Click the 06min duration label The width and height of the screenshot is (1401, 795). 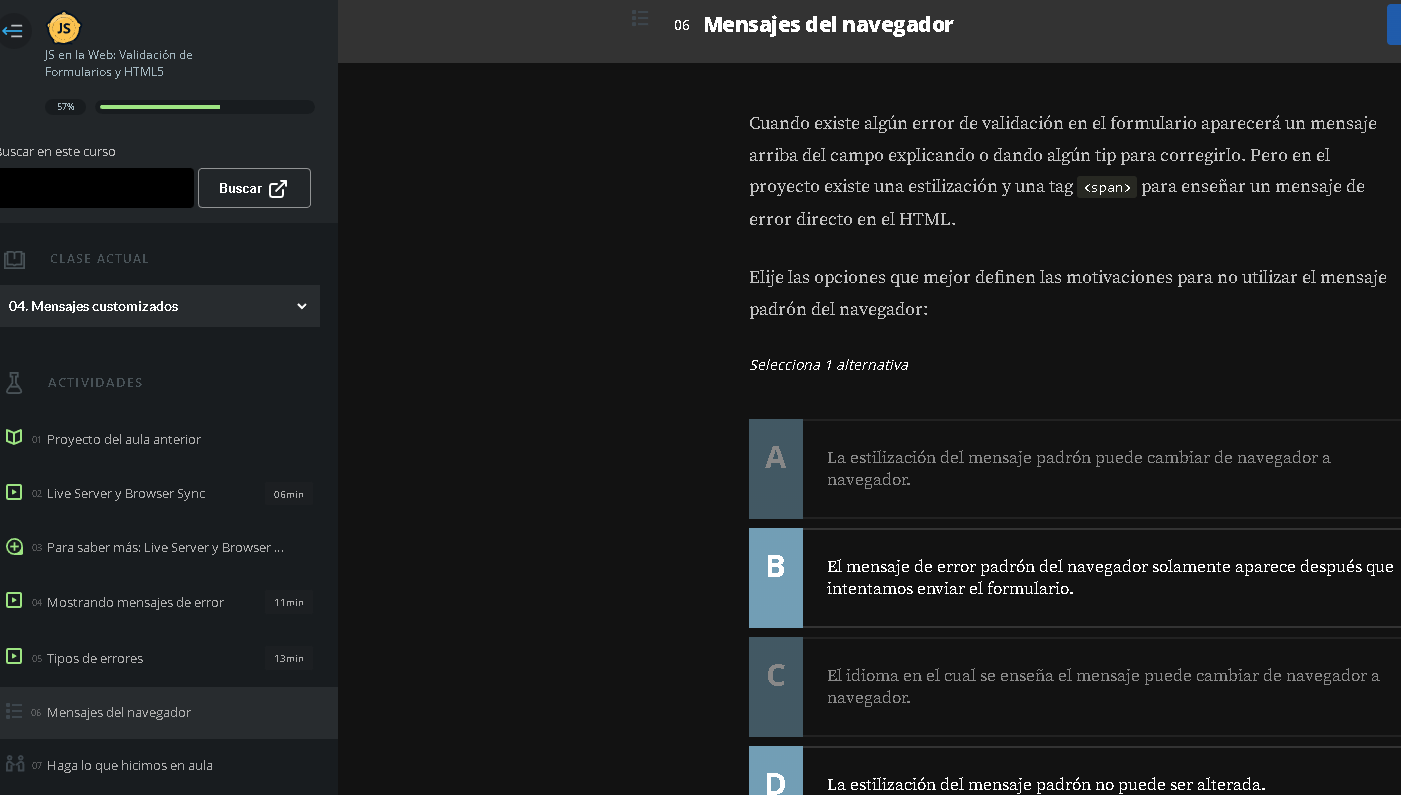[289, 494]
